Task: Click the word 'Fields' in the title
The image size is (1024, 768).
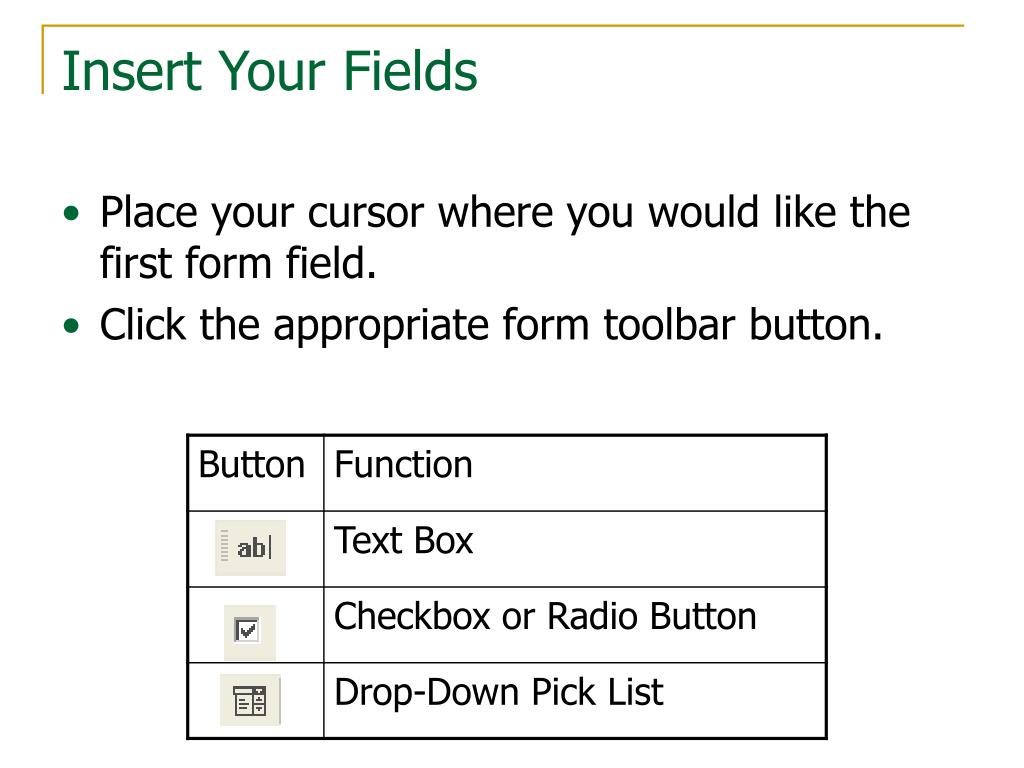Action: 410,71
